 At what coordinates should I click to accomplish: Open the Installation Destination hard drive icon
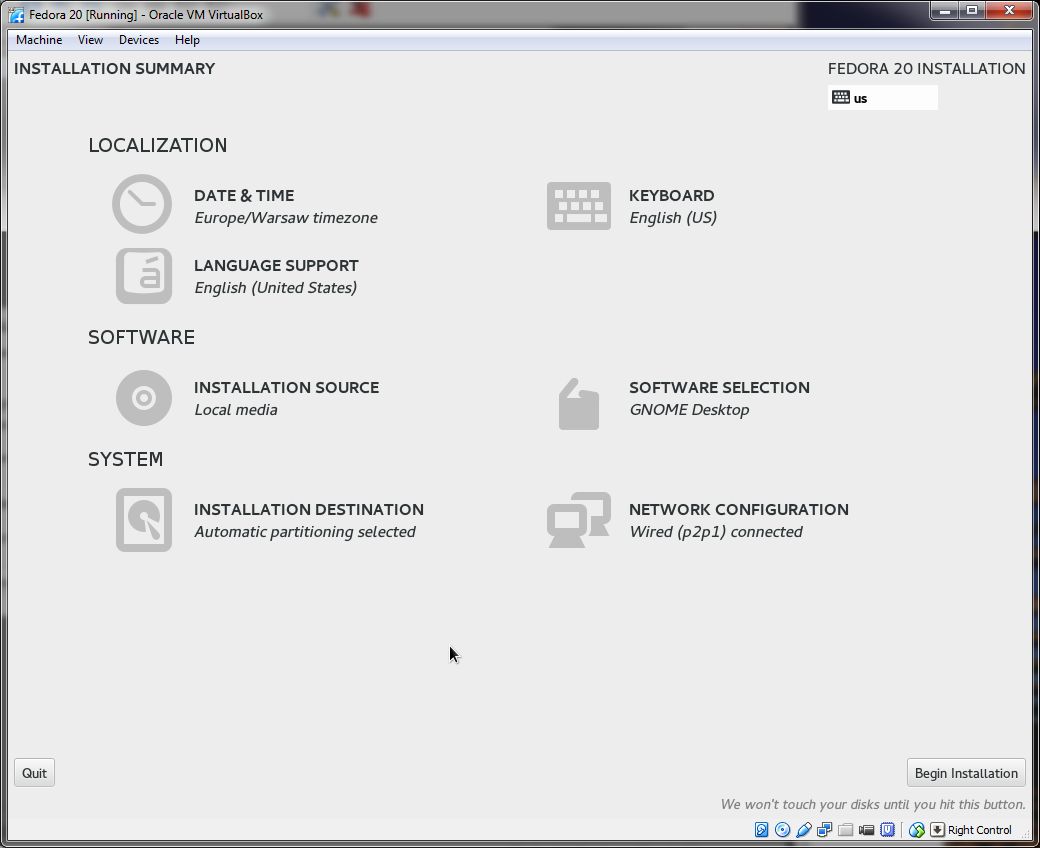(x=144, y=520)
